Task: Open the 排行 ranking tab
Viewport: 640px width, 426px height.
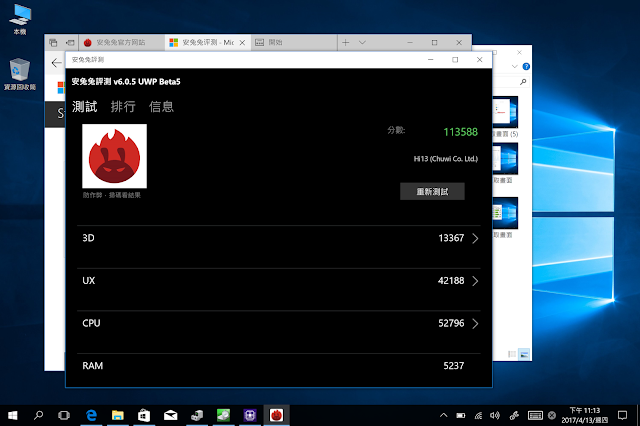Action: click(x=123, y=106)
